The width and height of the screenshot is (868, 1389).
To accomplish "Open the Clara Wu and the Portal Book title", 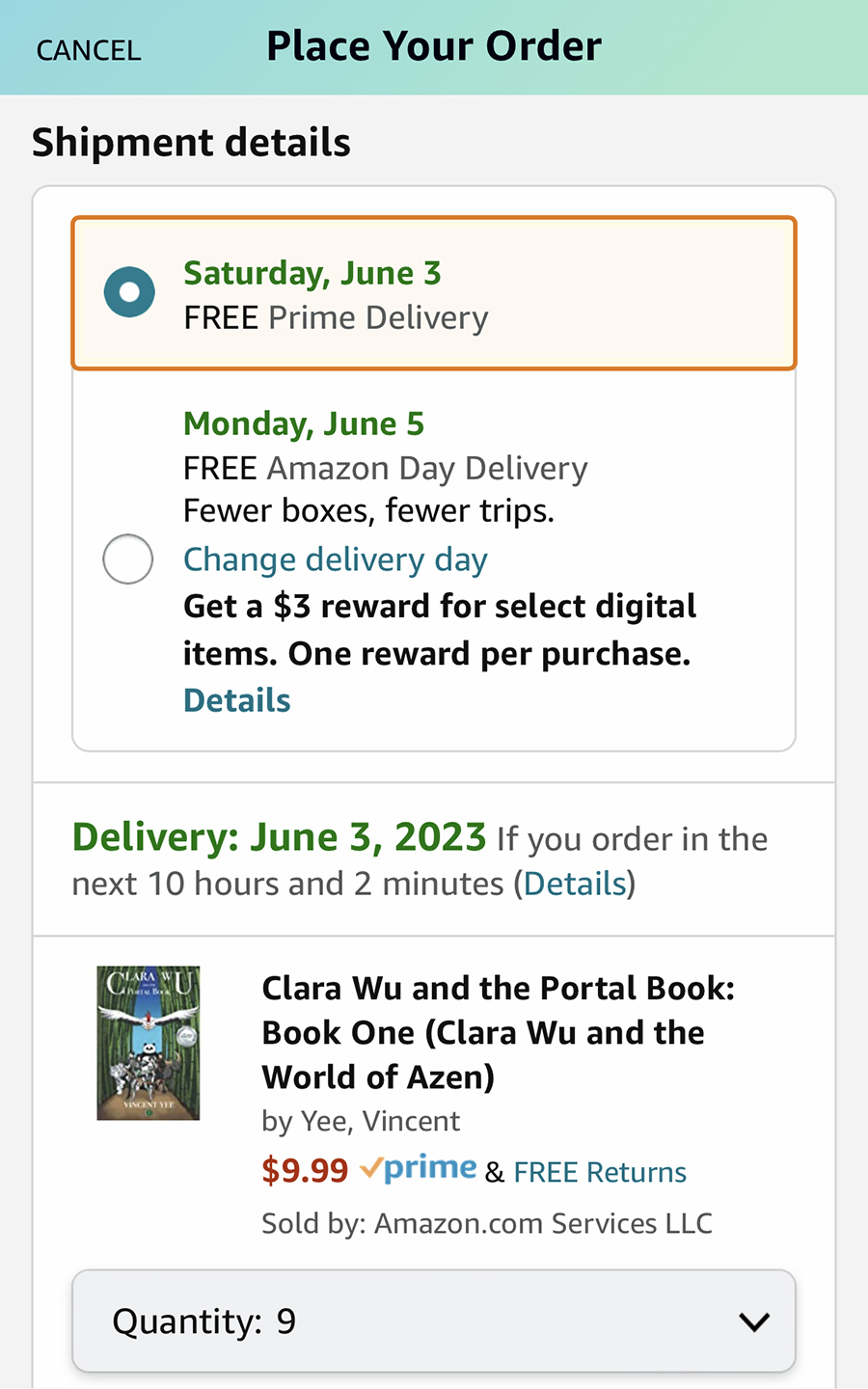I will tap(498, 1032).
